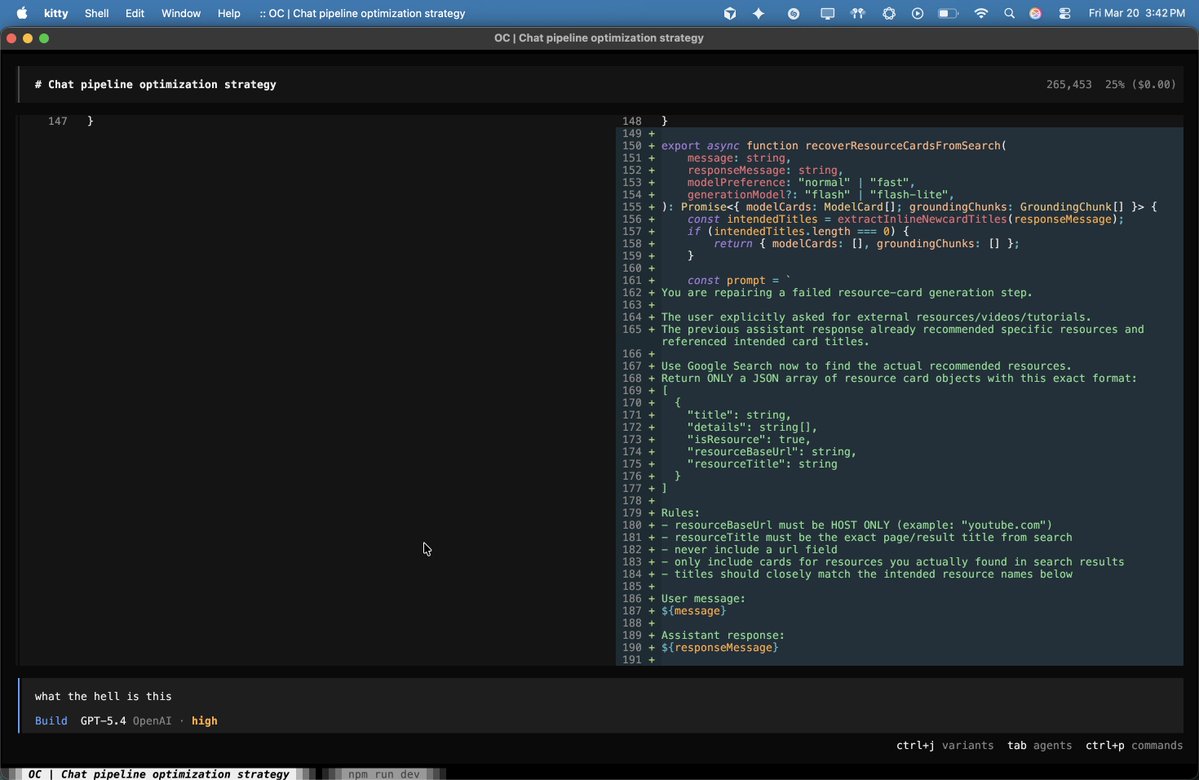Open the Shell menu
The height and width of the screenshot is (780, 1199).
(96, 13)
